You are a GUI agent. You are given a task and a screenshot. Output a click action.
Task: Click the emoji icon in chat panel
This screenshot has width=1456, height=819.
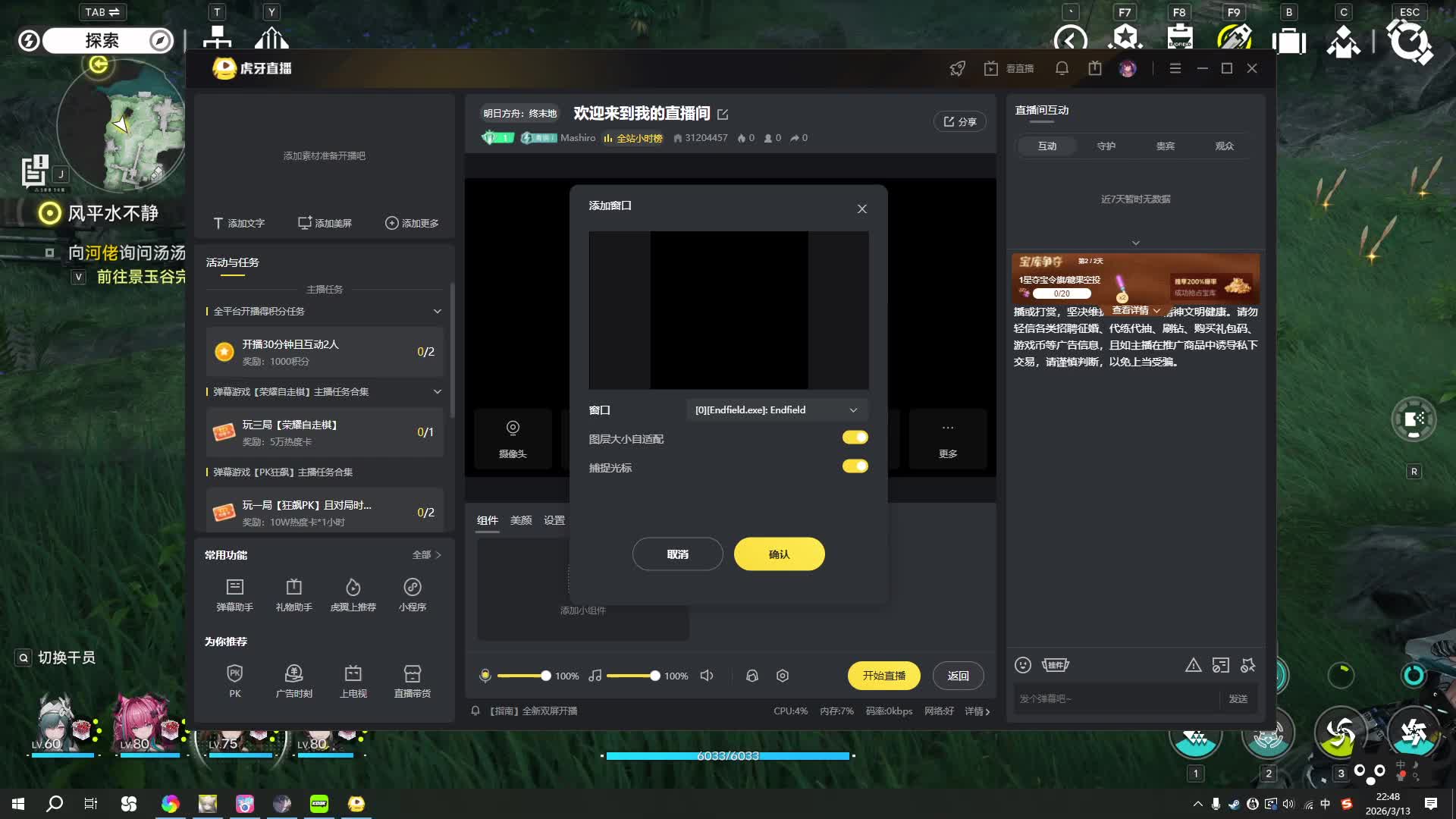(x=1022, y=665)
